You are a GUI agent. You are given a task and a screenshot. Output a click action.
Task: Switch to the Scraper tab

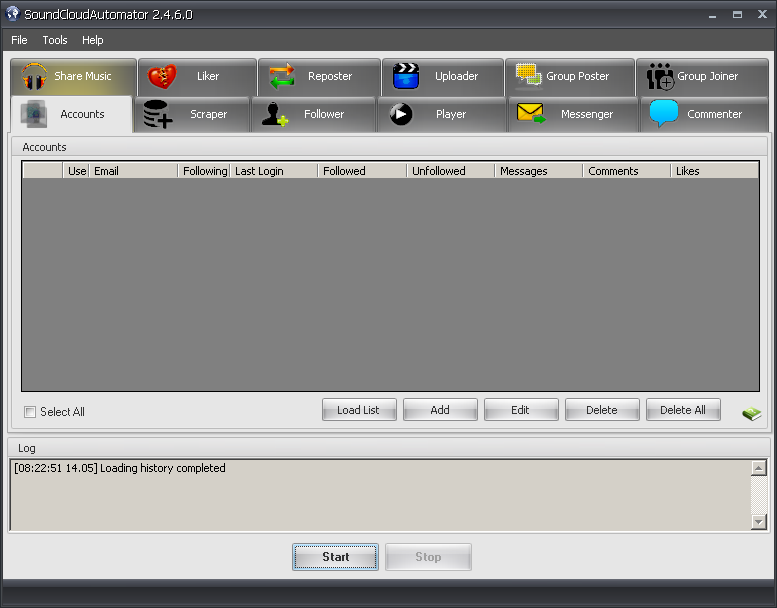tap(192, 114)
